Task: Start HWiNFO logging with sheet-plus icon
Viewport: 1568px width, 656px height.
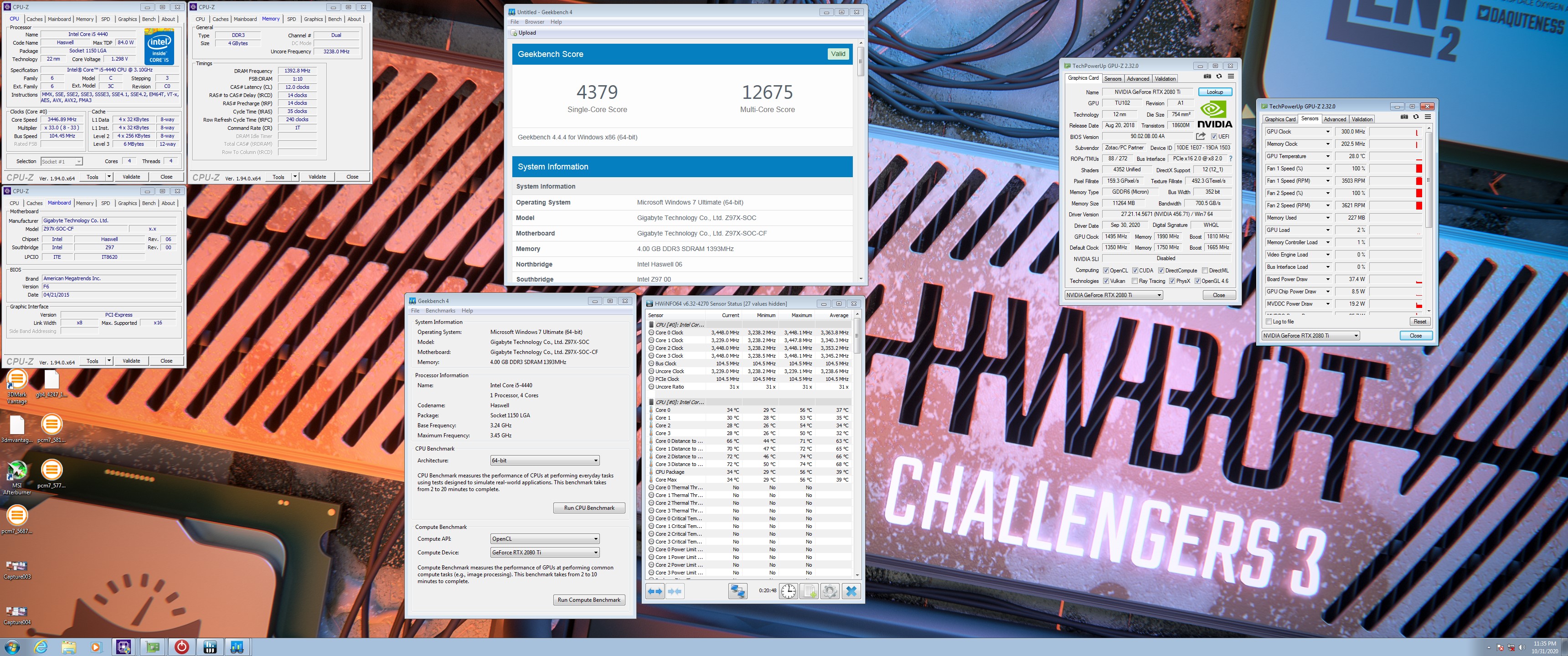Action: coord(809,591)
